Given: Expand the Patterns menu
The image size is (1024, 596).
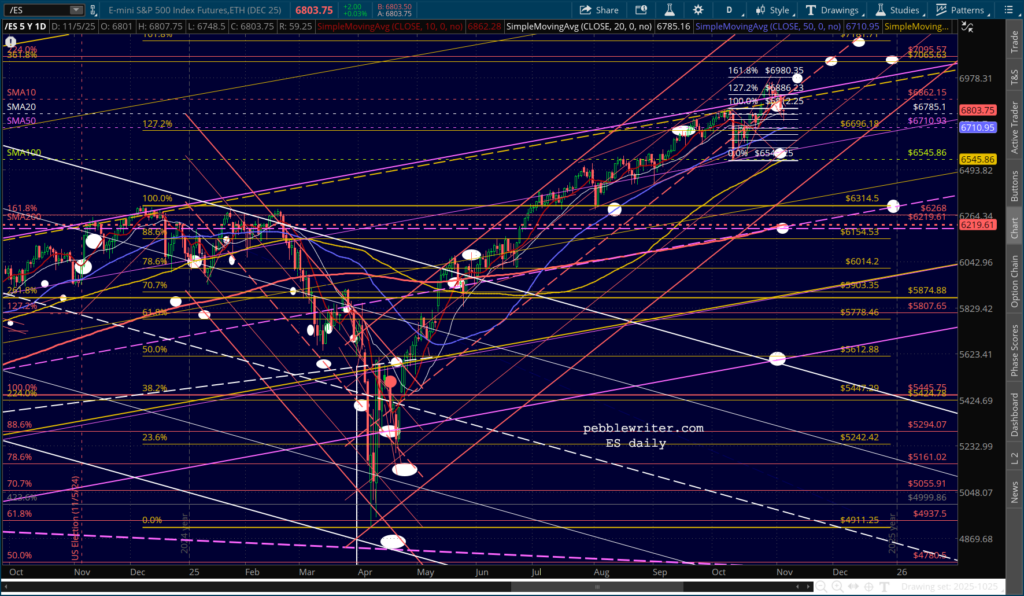Looking at the screenshot, I should pos(961,10).
